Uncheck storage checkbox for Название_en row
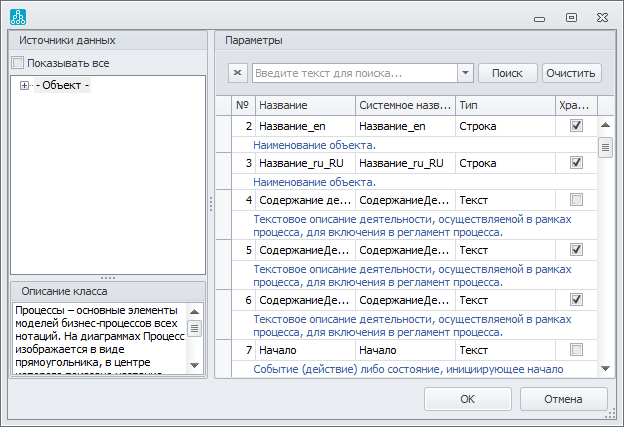This screenshot has width=624, height=427. click(576, 127)
